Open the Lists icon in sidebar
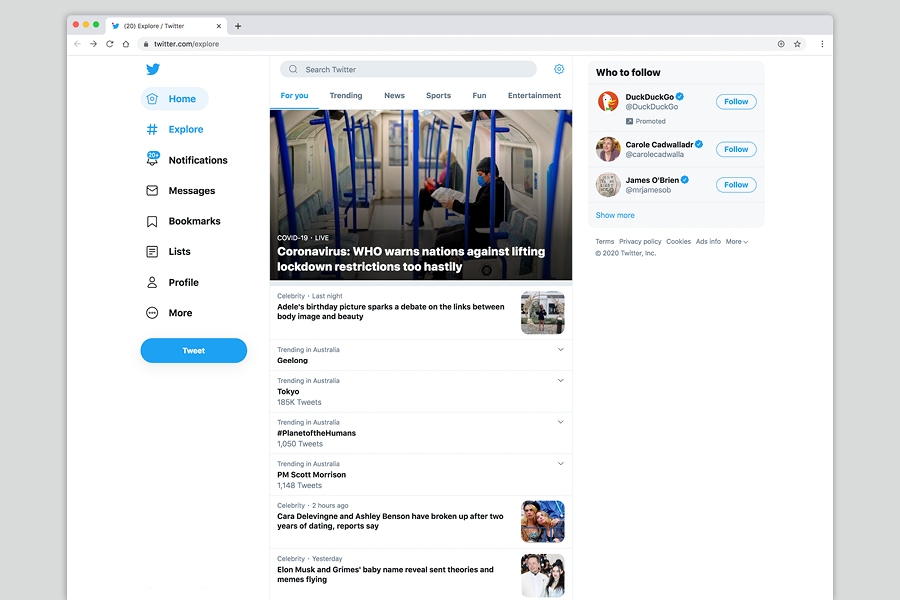Viewport: 900px width, 600px height. pyautogui.click(x=152, y=251)
